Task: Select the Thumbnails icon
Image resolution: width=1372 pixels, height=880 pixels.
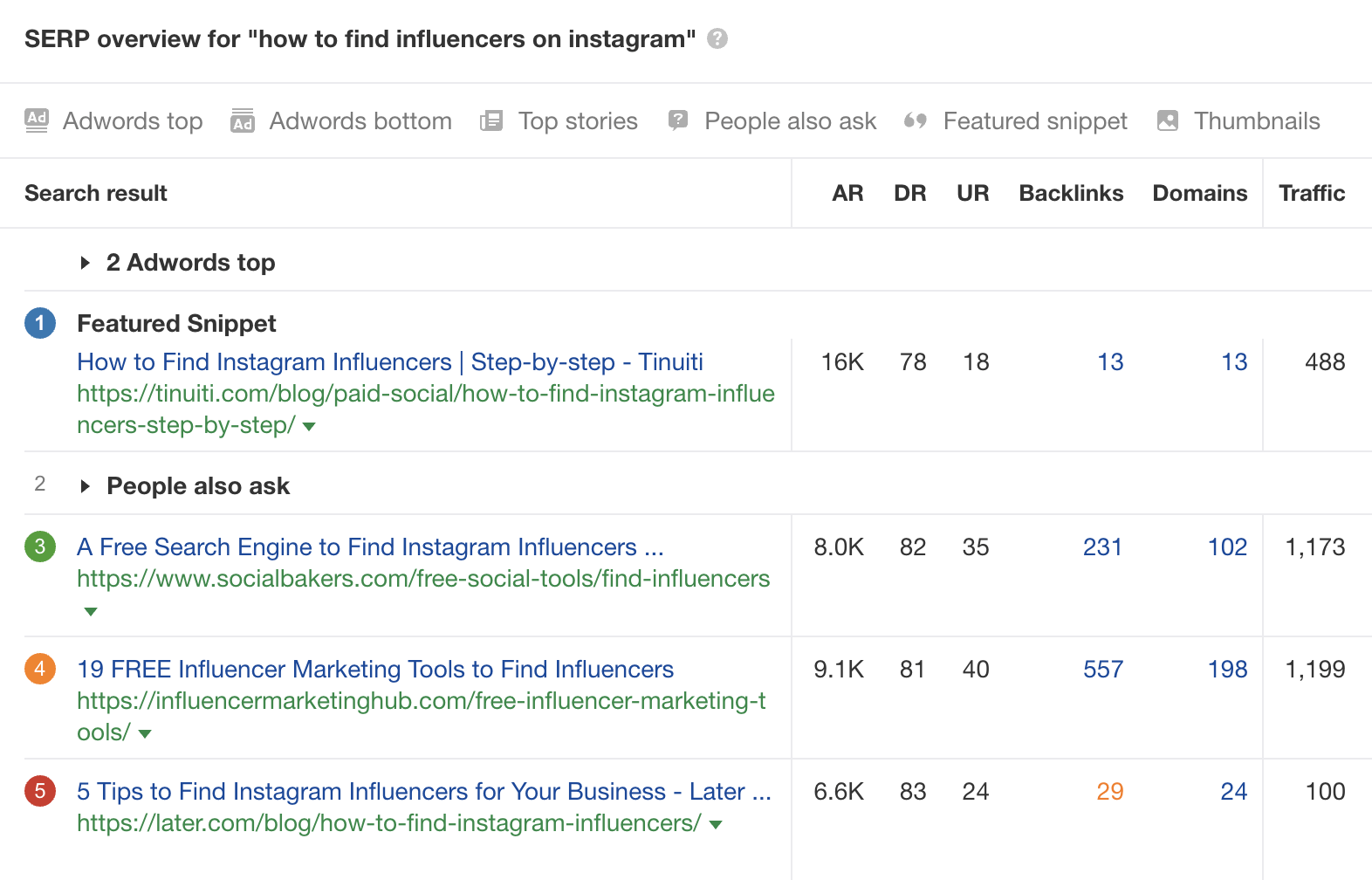Action: 1167,120
